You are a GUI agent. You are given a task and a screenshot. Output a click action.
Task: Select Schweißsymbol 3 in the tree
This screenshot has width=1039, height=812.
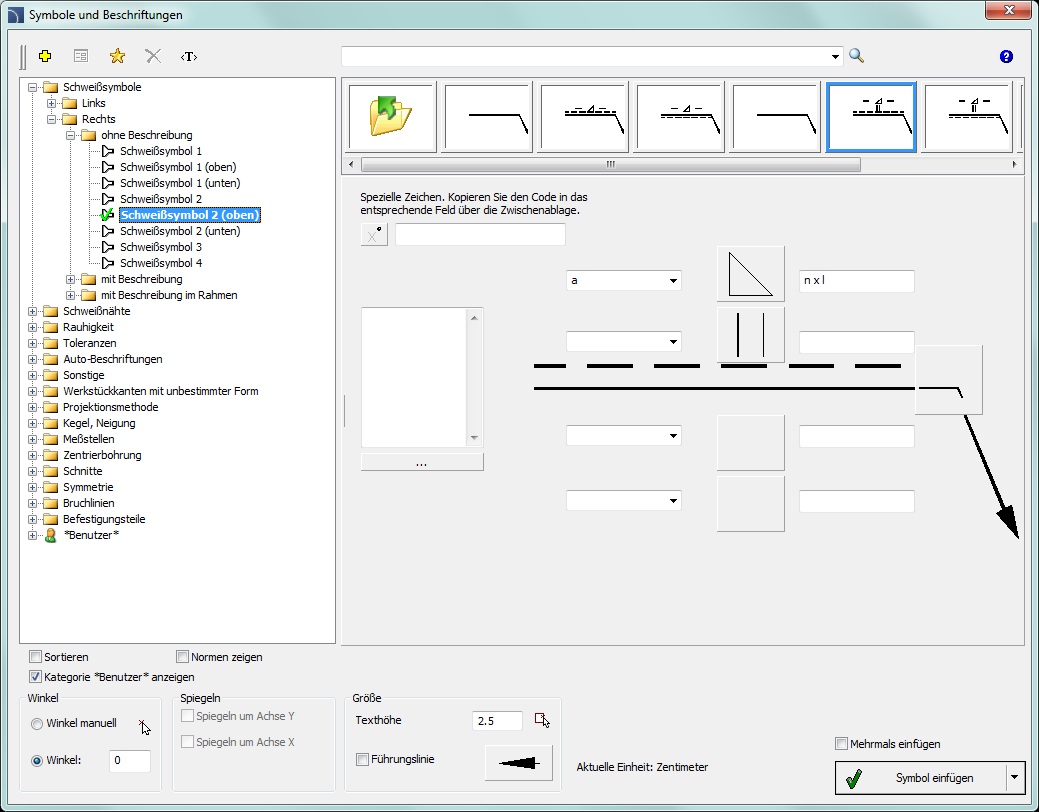(x=160, y=247)
